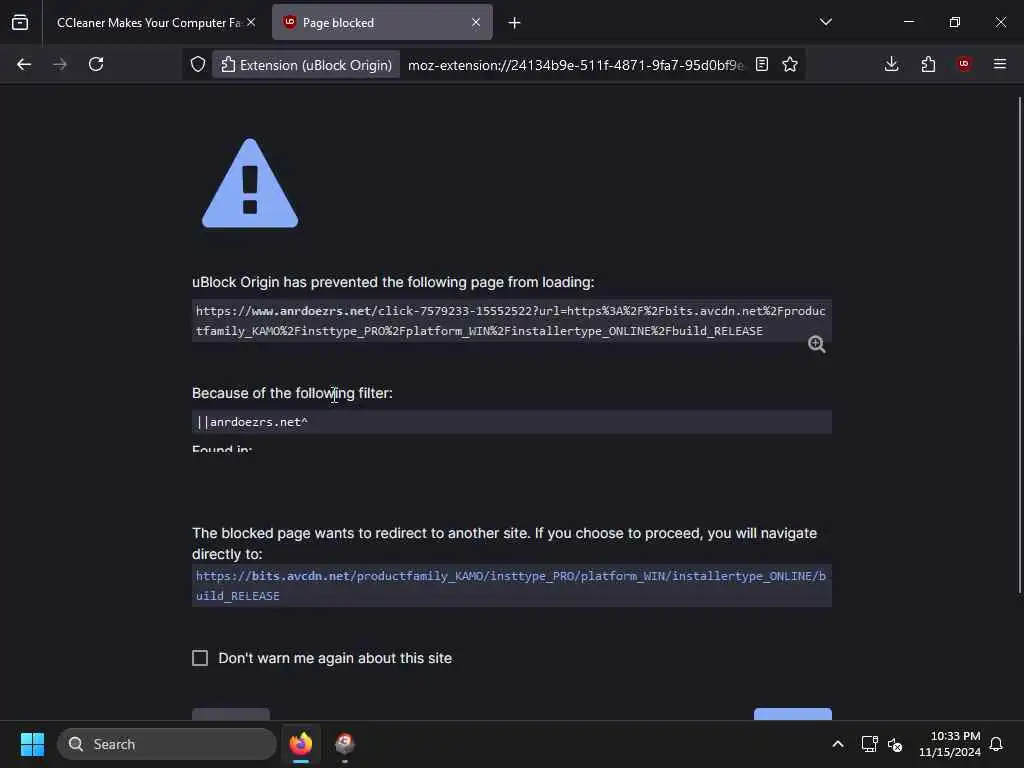
Task: Close the CCleaner tab
Action: click(x=251, y=22)
